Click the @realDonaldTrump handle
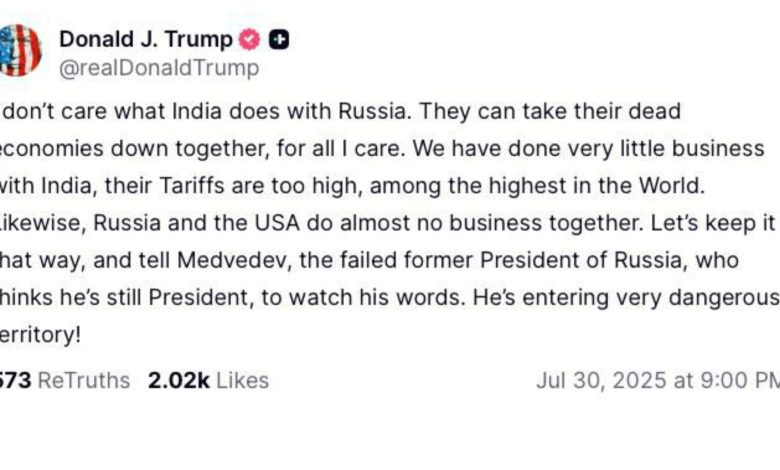This screenshot has width=780, height=470. coord(159,68)
